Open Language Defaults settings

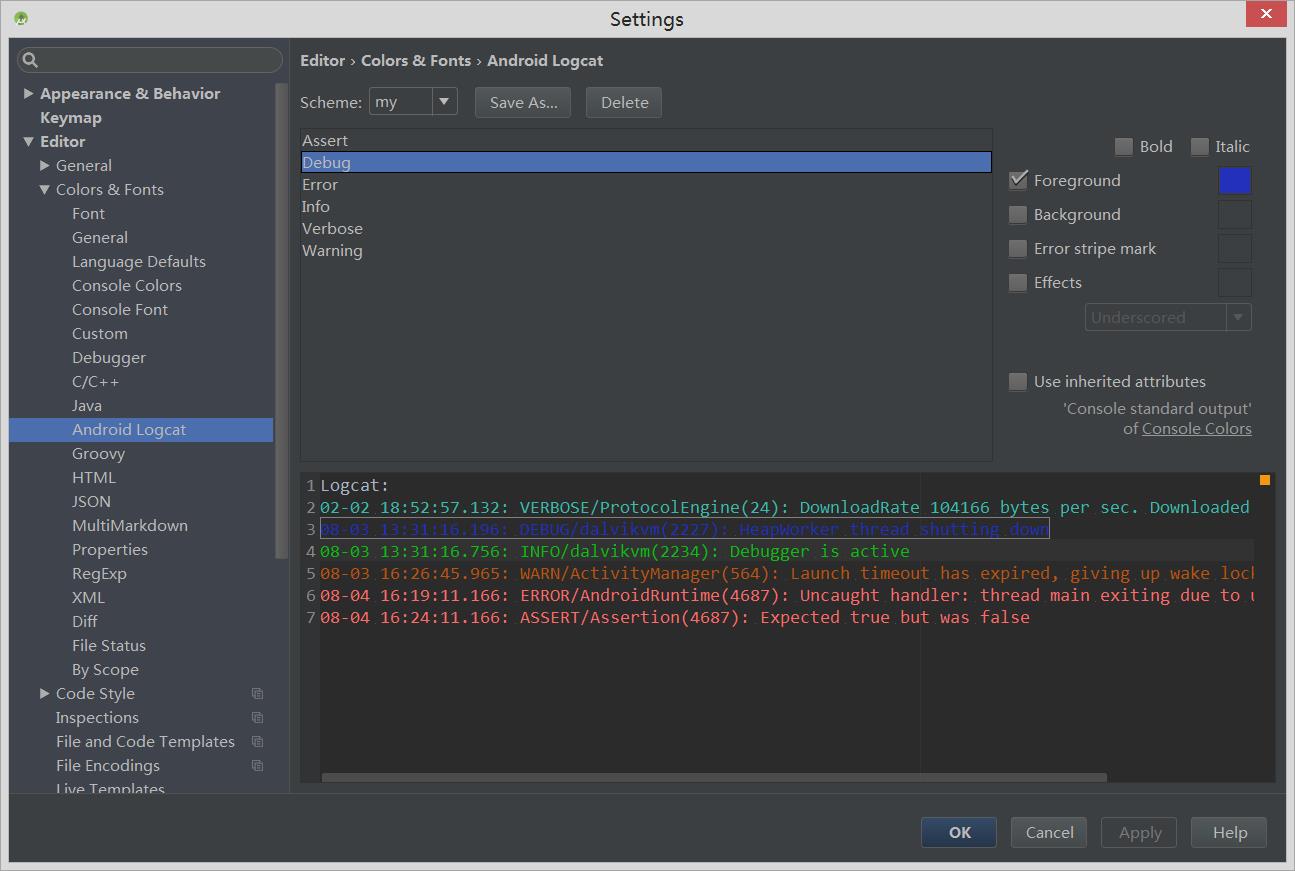tap(139, 261)
